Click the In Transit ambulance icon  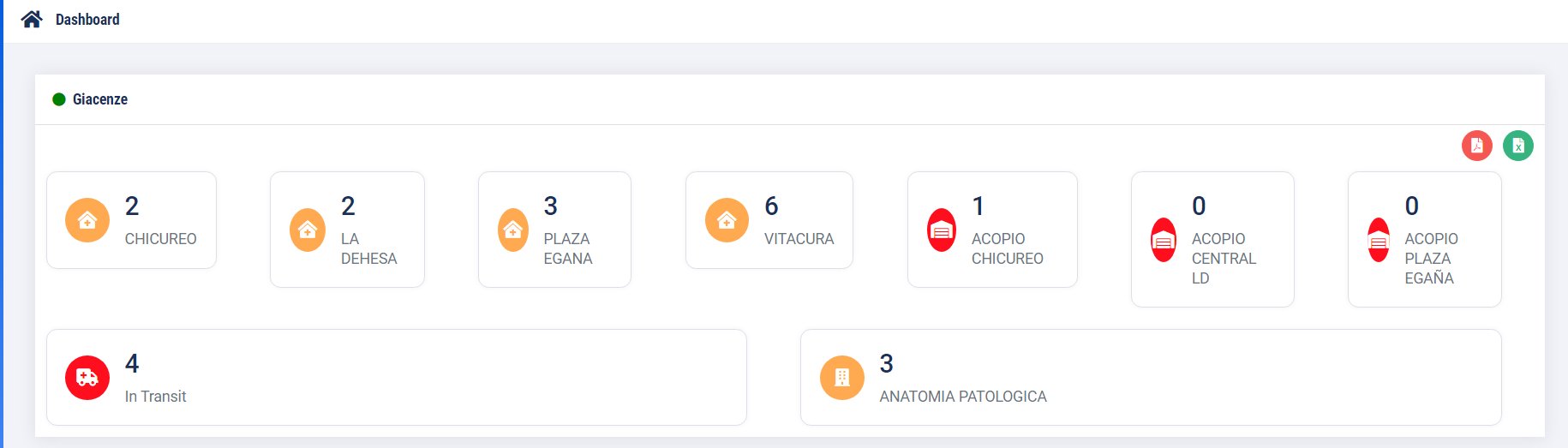tap(87, 378)
